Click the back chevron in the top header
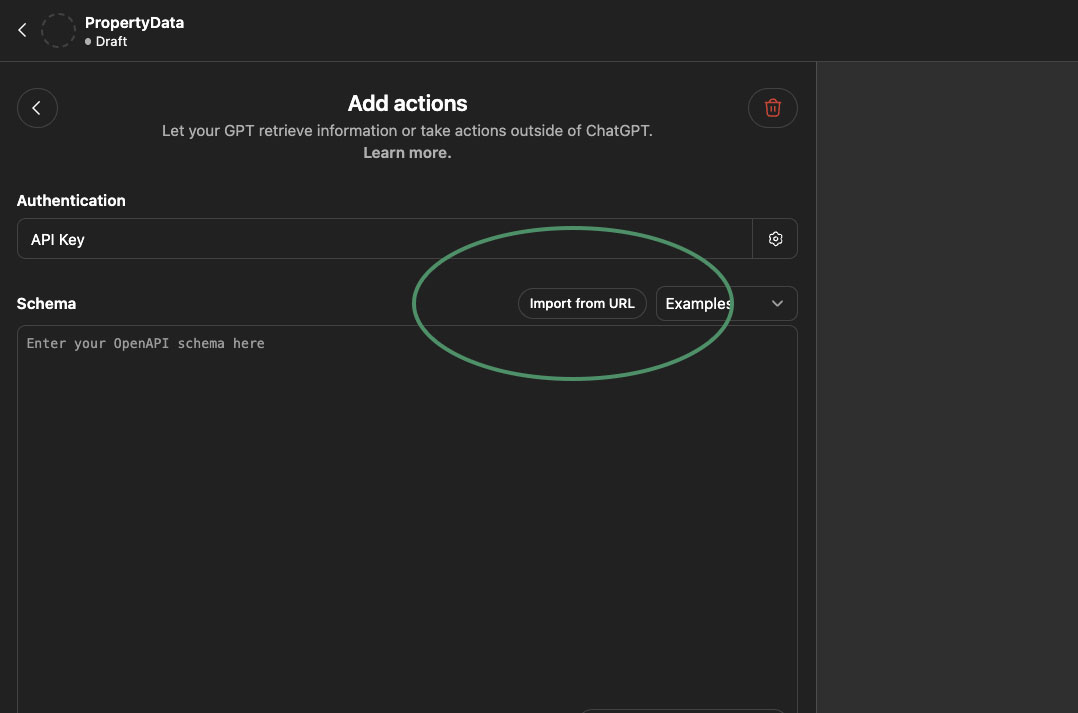The width and height of the screenshot is (1078, 713). click(x=21, y=29)
